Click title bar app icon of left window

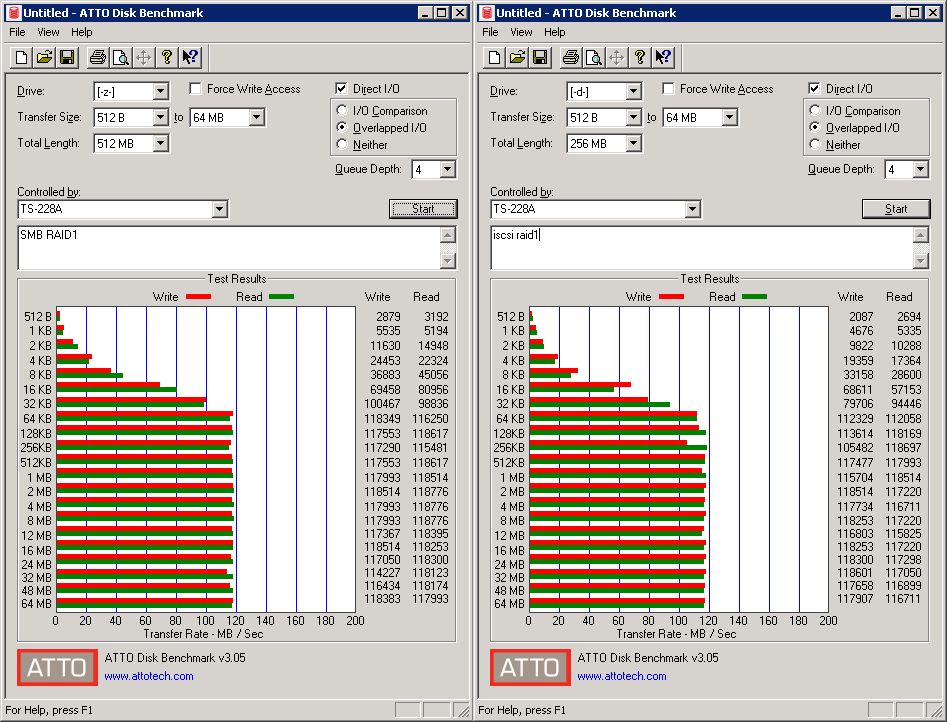14,13
